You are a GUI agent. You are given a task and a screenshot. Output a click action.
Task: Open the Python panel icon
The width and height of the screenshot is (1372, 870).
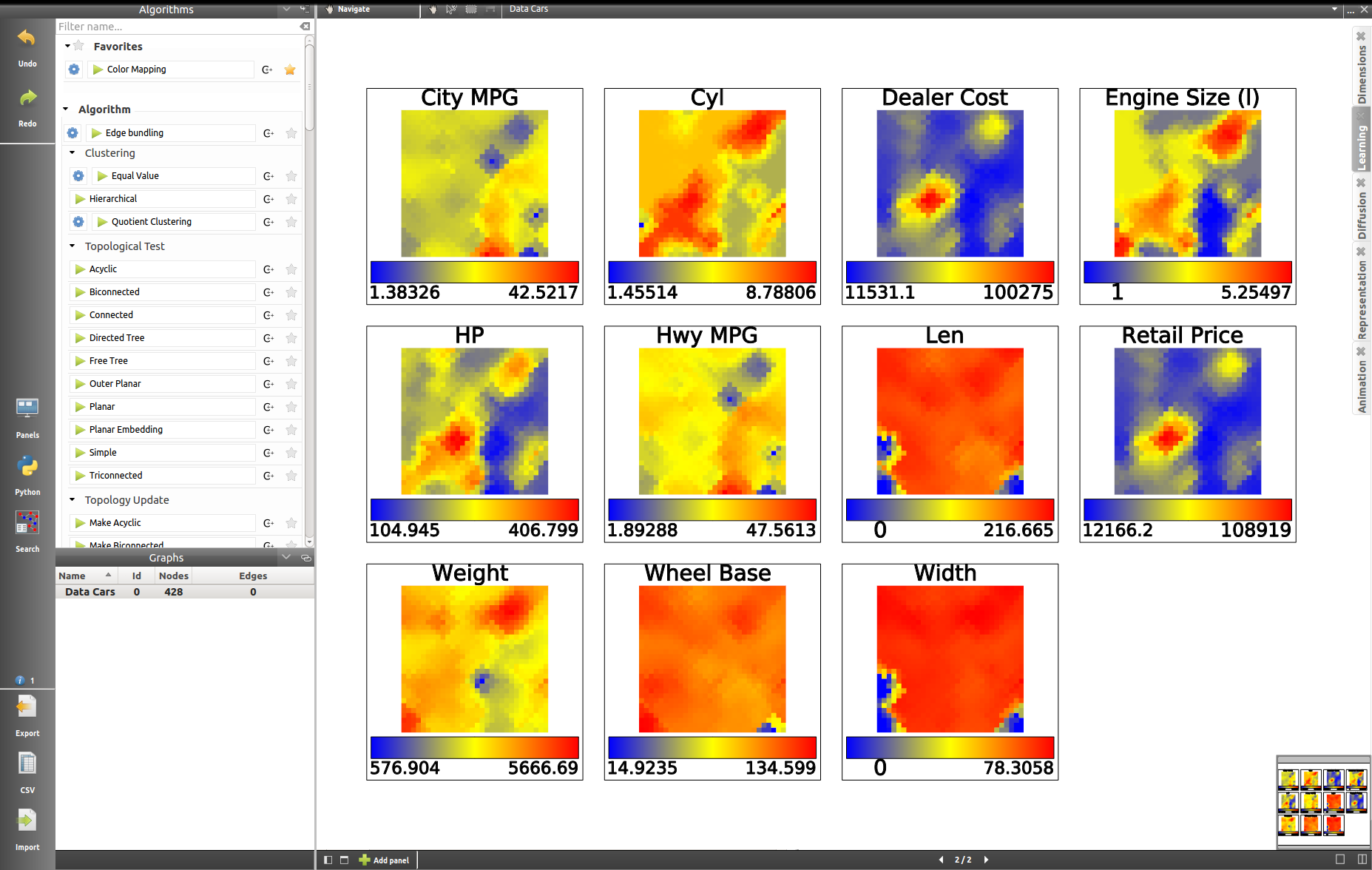point(27,467)
